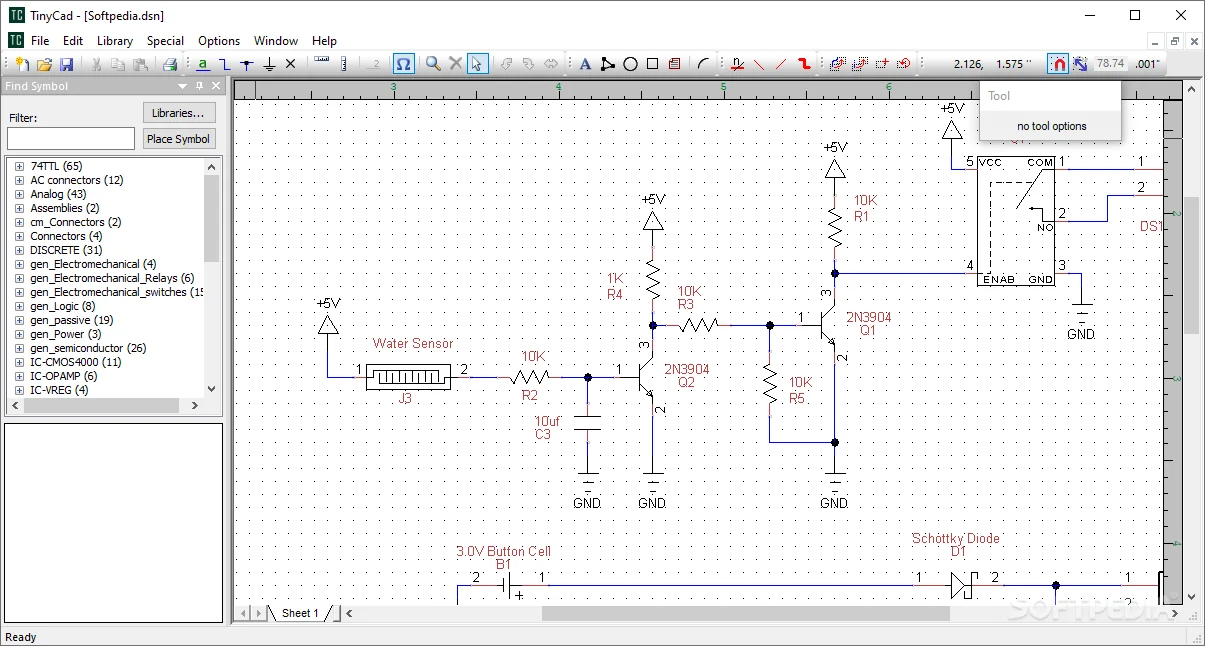Enable the selection arrow tool
The width and height of the screenshot is (1205, 646).
pos(477,63)
